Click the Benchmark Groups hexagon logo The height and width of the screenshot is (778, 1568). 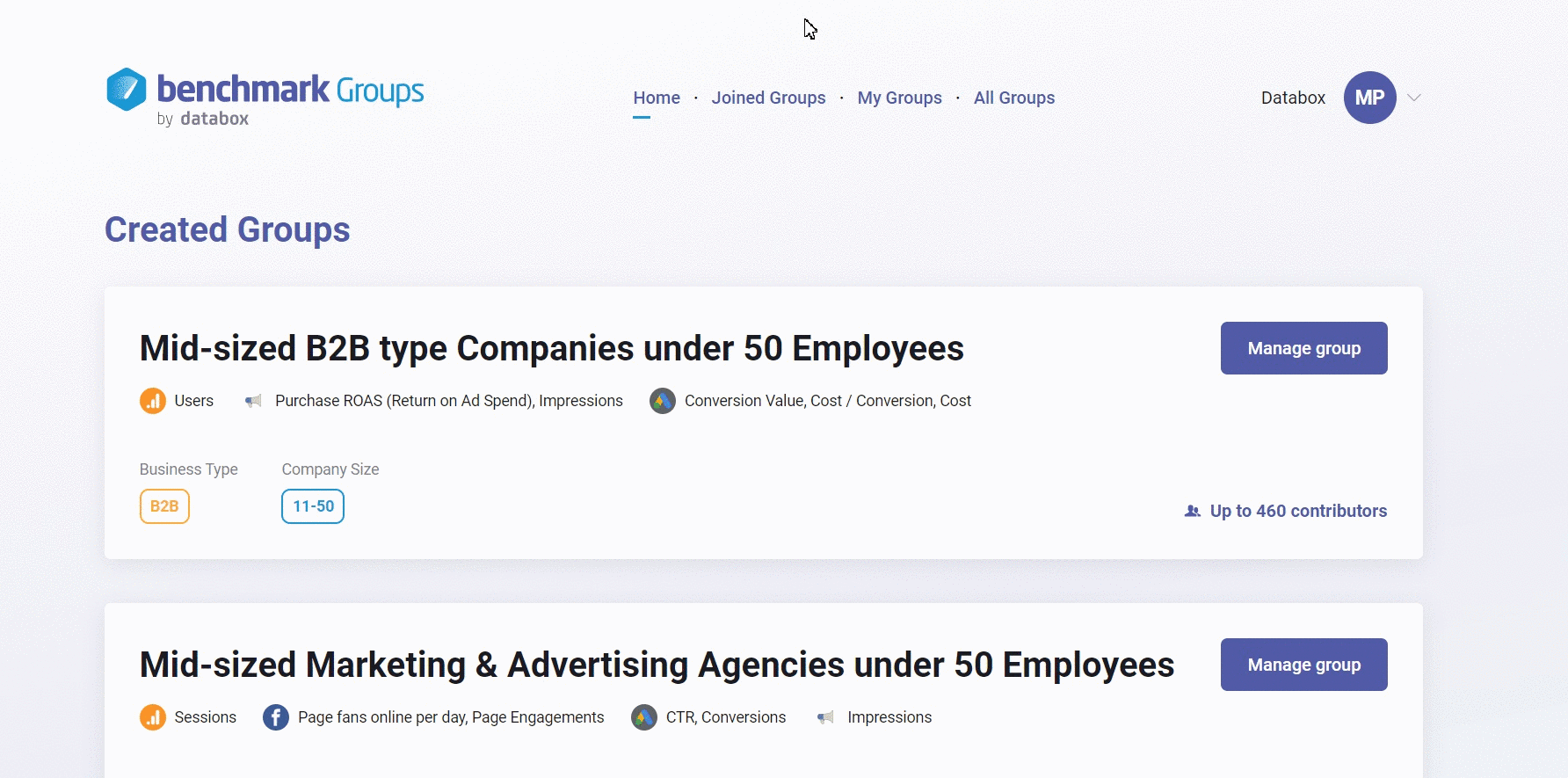coord(127,90)
